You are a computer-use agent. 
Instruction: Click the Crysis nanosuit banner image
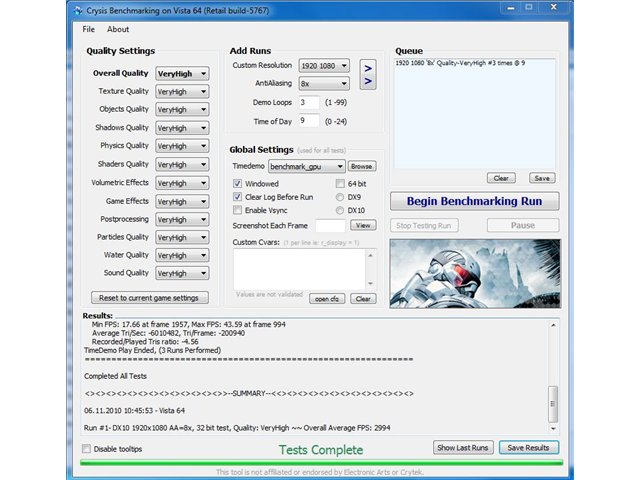coord(475,273)
